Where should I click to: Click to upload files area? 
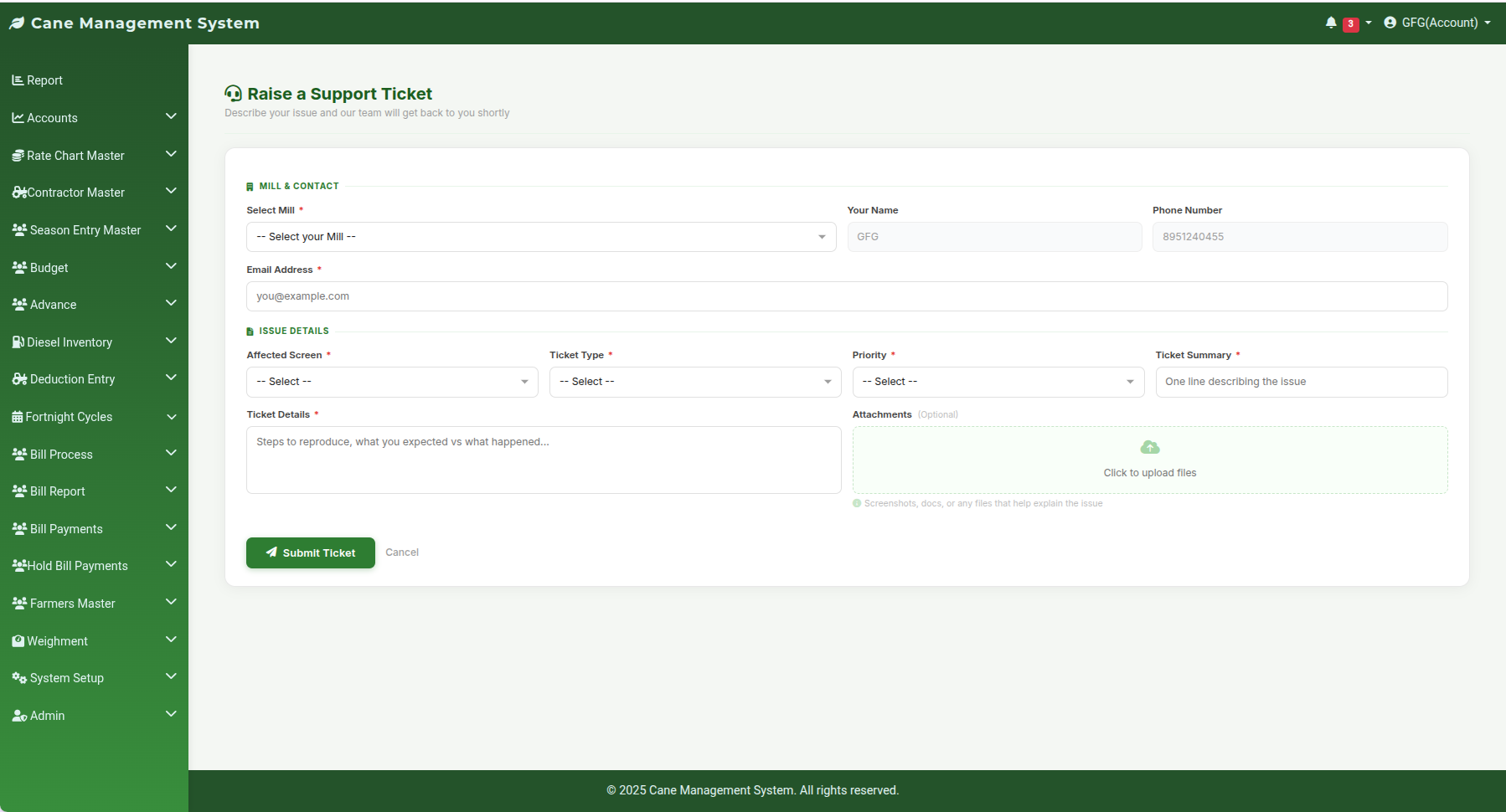[x=1150, y=460]
